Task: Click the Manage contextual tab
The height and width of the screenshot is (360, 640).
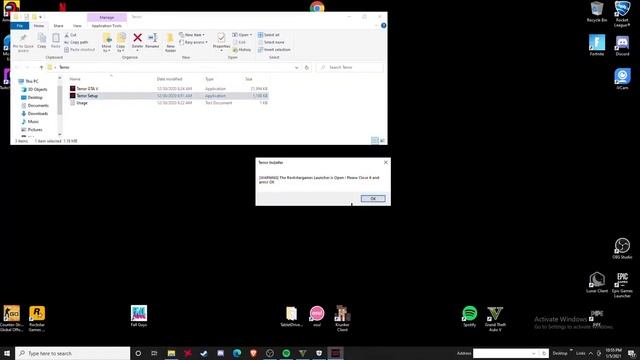Action: point(107,17)
